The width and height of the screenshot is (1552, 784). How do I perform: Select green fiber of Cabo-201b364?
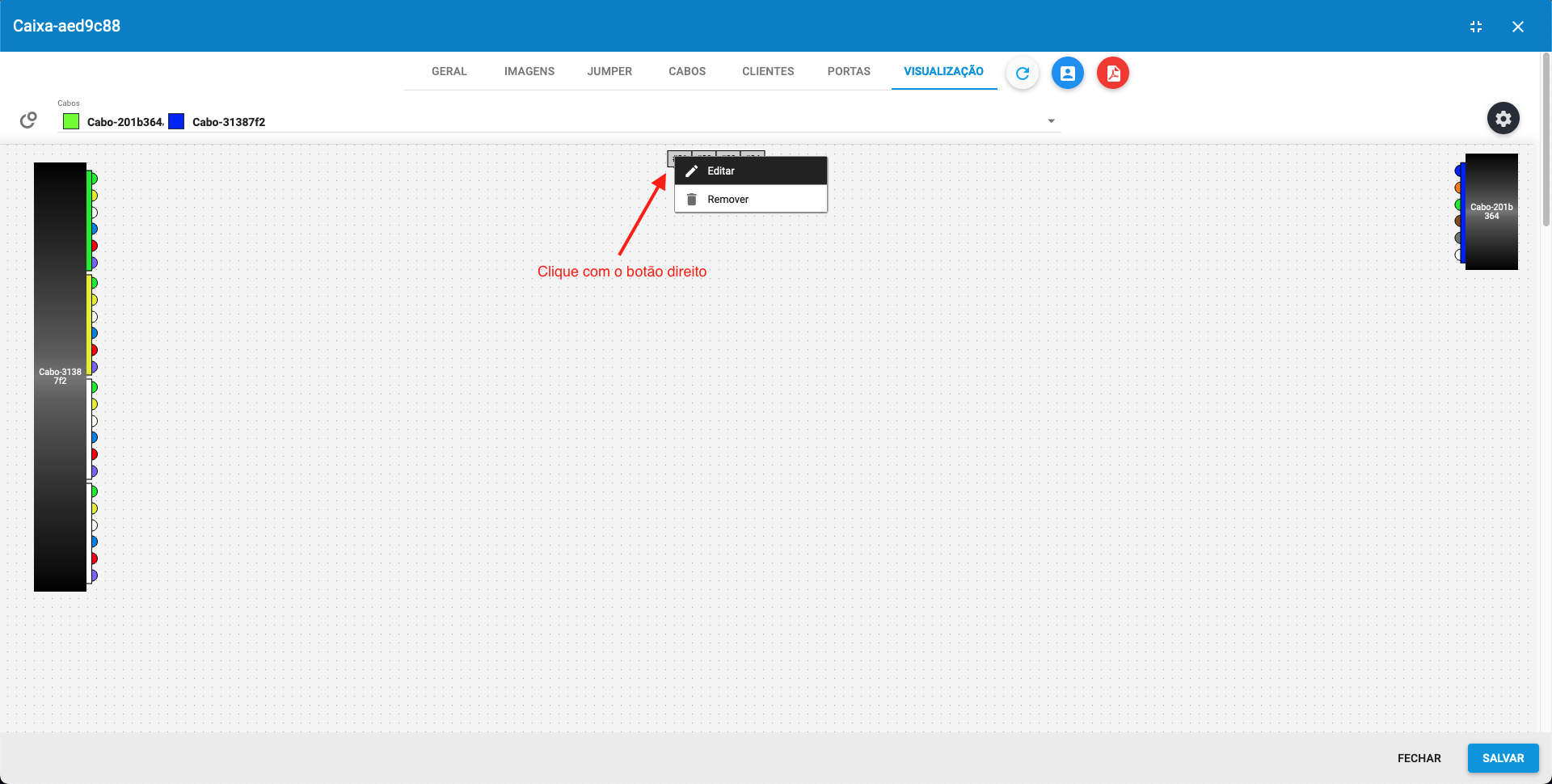[1458, 204]
